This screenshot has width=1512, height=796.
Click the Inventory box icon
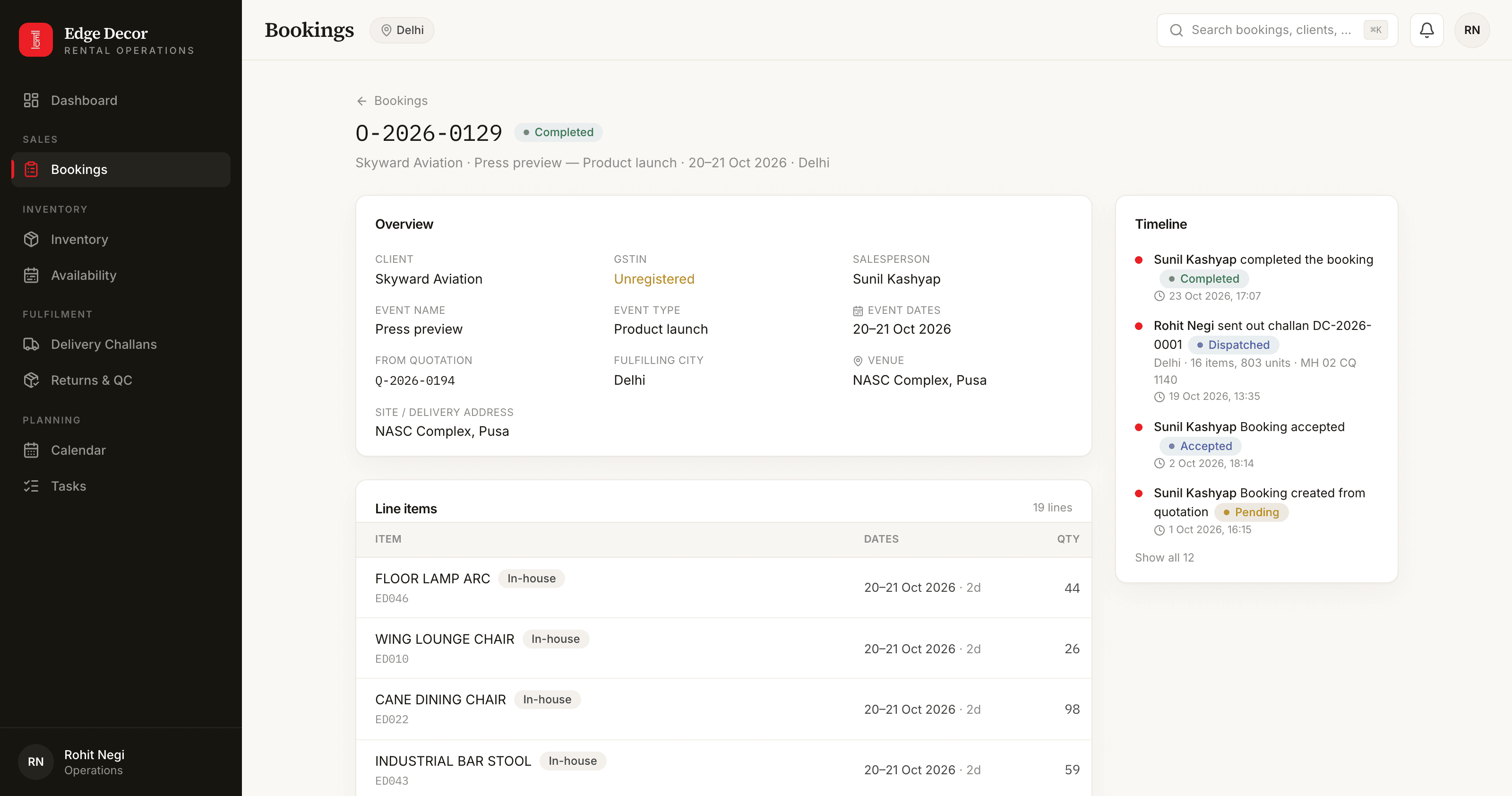click(31, 240)
